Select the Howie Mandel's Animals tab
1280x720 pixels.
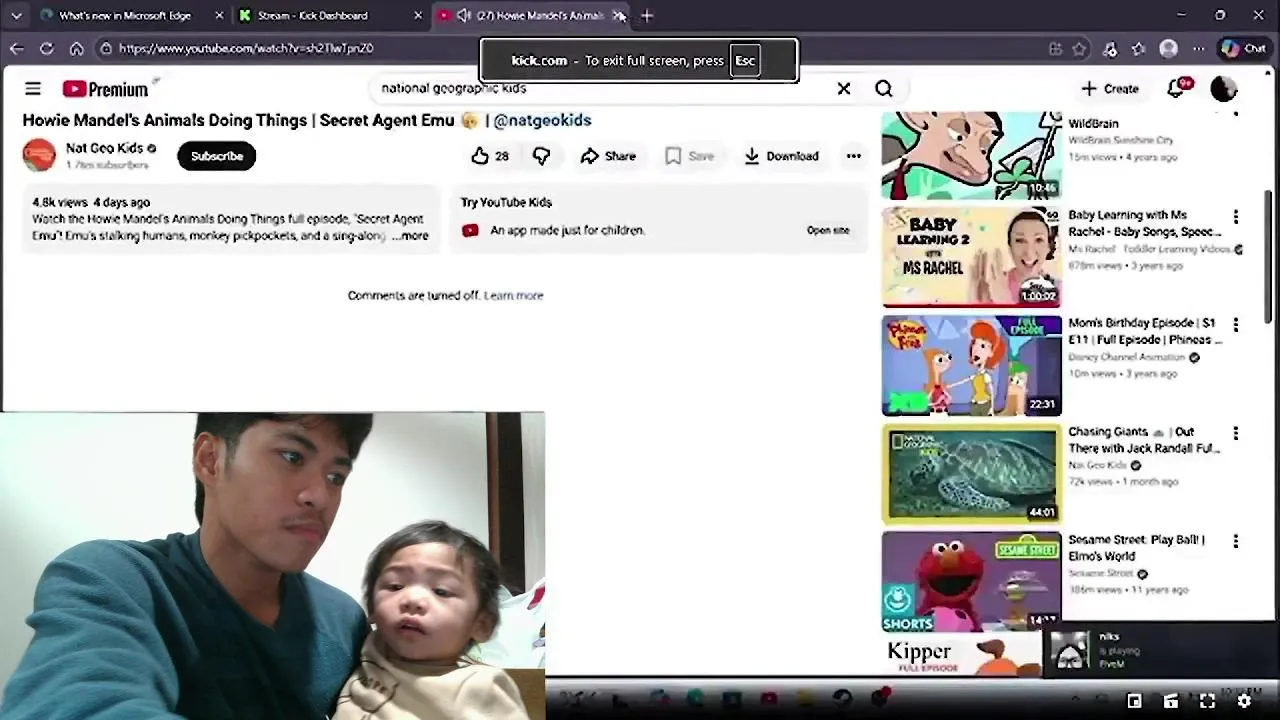point(541,15)
